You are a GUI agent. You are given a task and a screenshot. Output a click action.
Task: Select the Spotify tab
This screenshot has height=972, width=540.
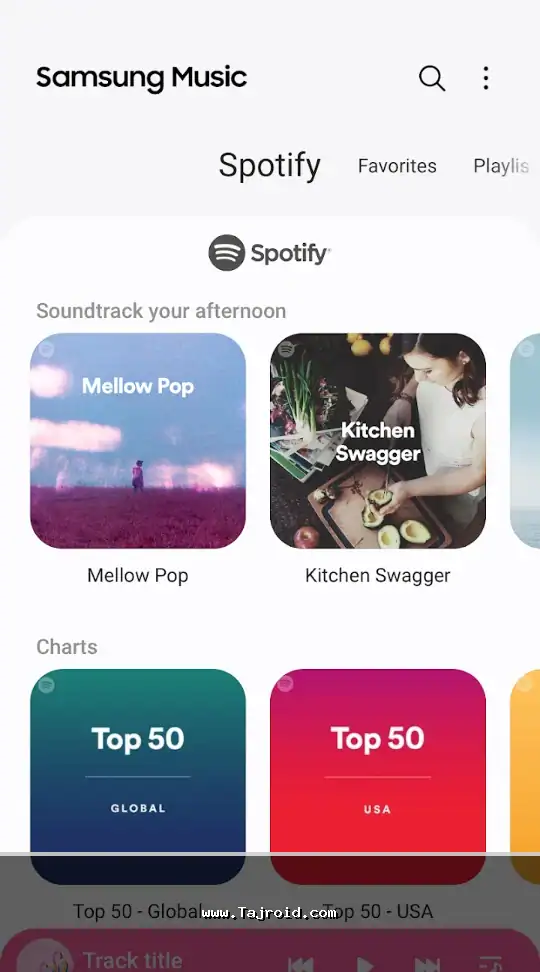point(270,166)
